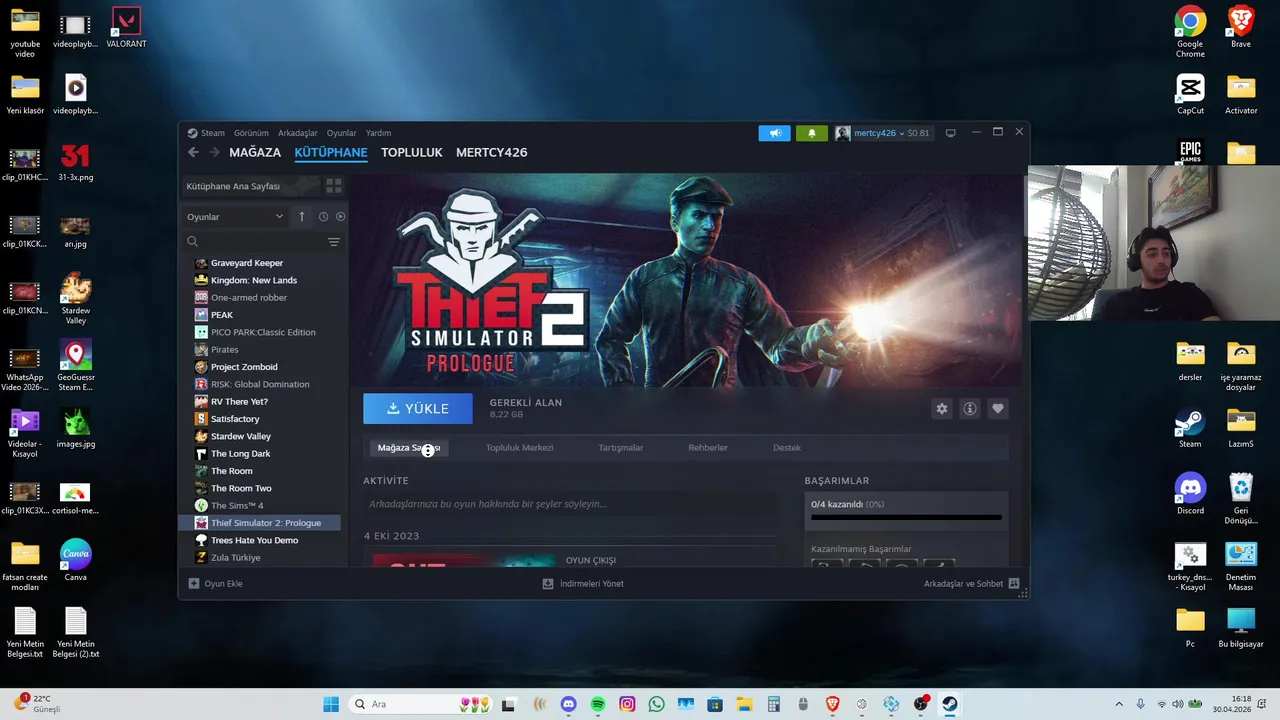Open Tartışmalar link
This screenshot has width=1280, height=720.
(621, 448)
